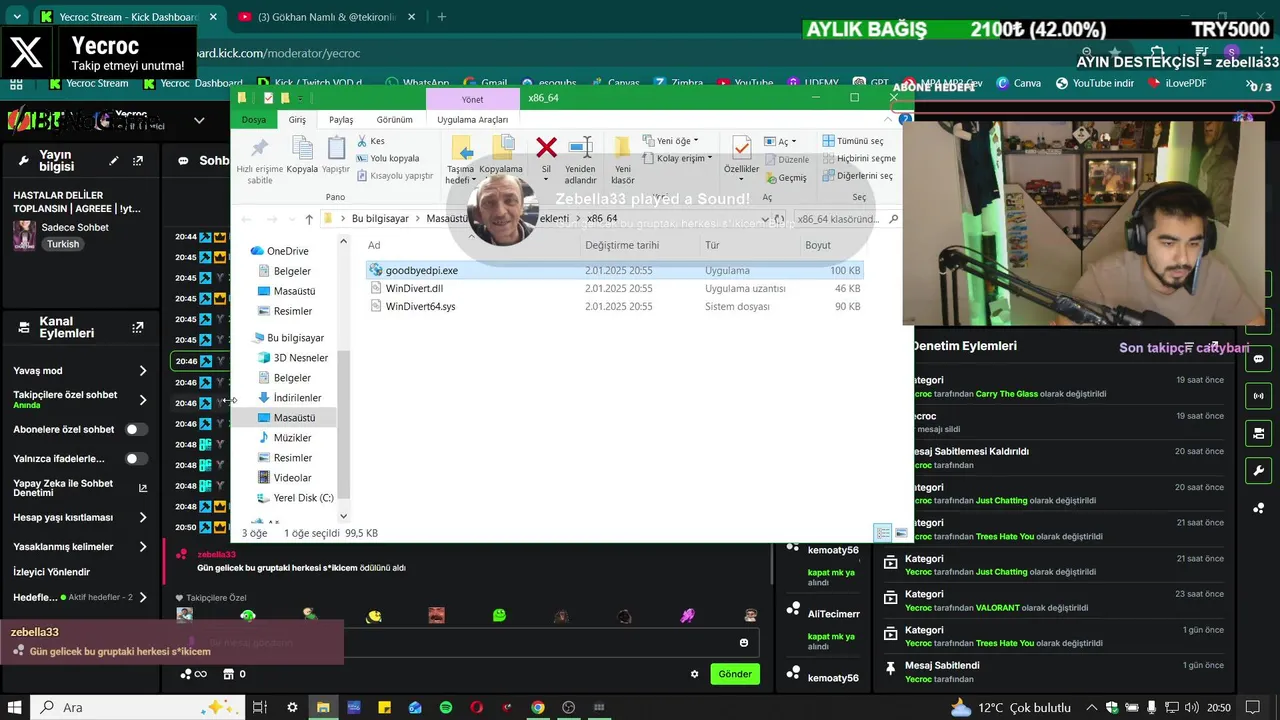
Task: Pop out the Yayın bilgisi panel
Action: pos(138,161)
